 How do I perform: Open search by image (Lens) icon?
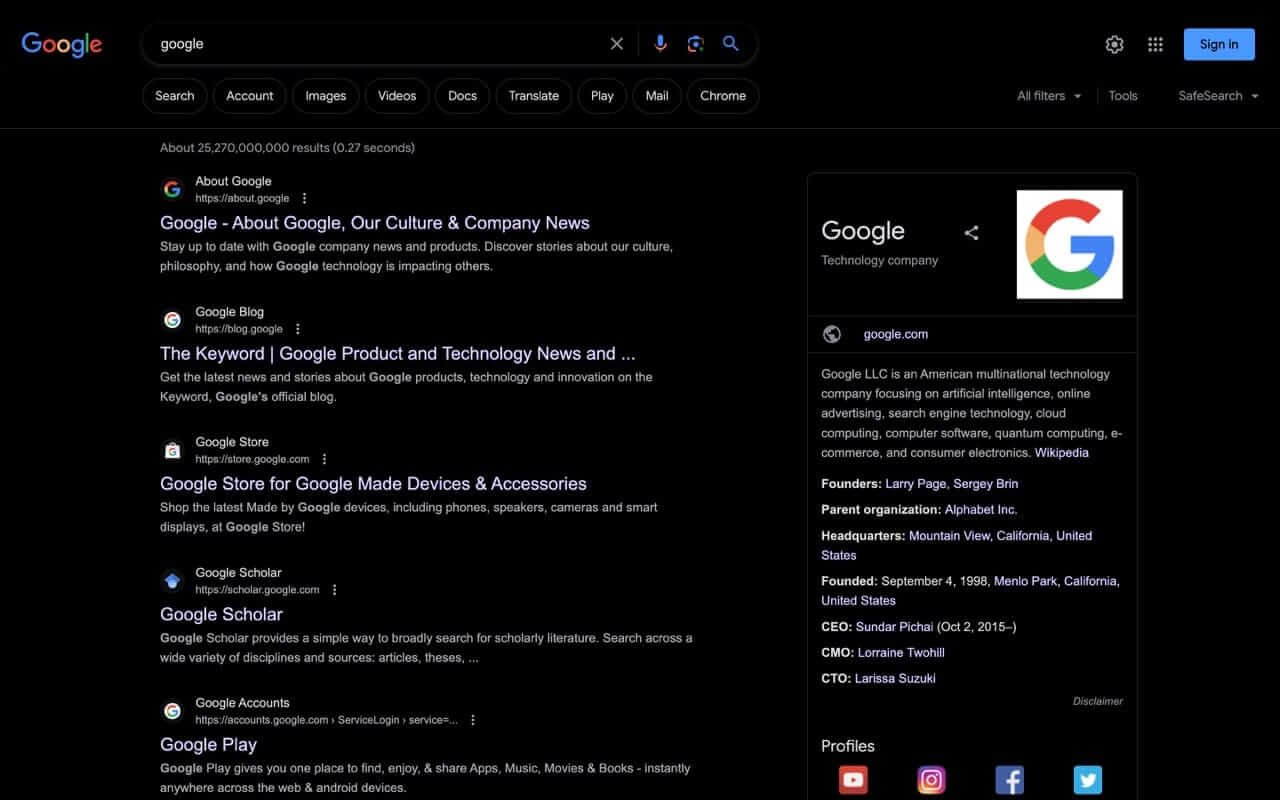click(x=696, y=44)
